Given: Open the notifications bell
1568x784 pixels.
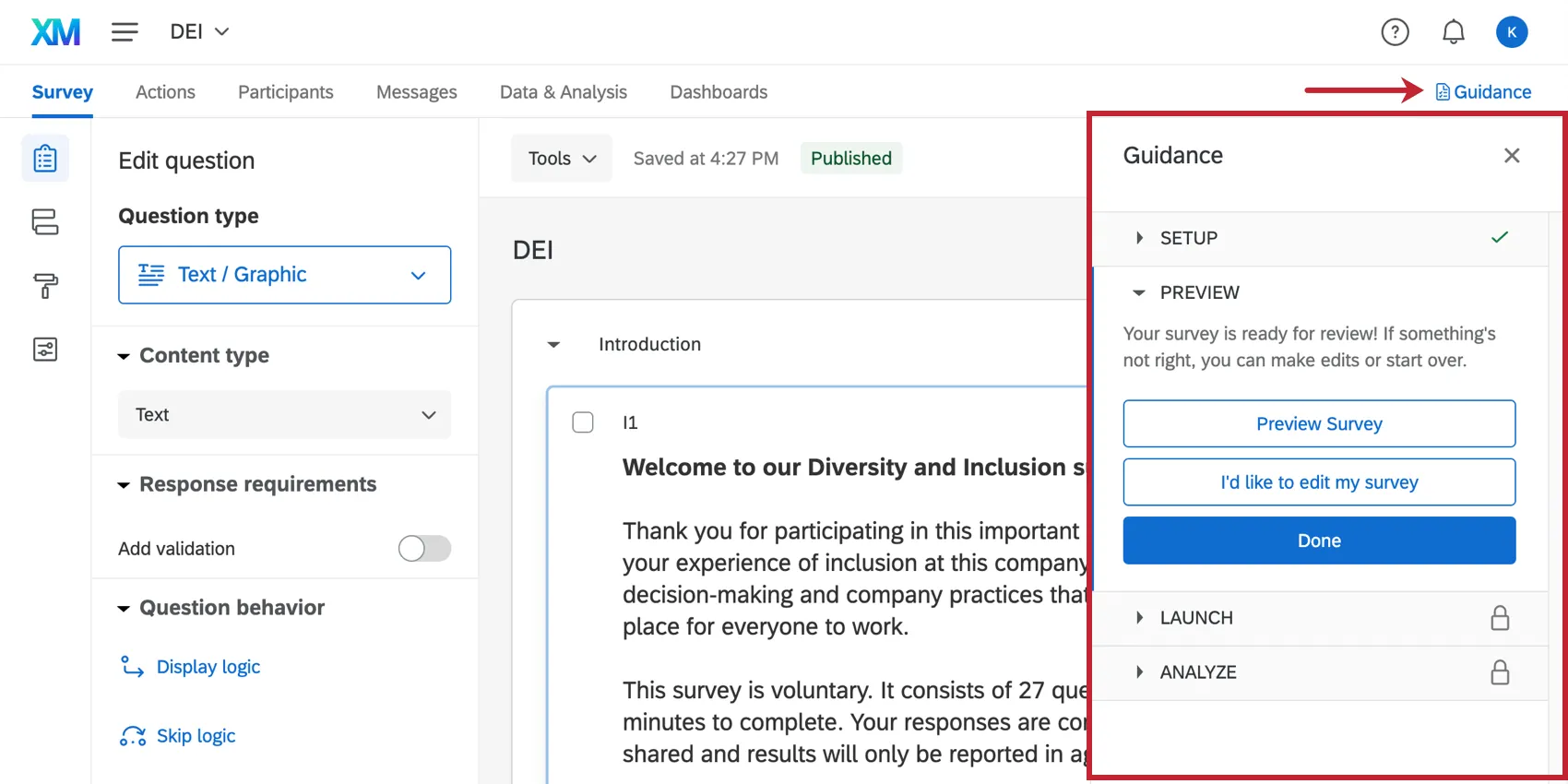Looking at the screenshot, I should (x=1453, y=32).
